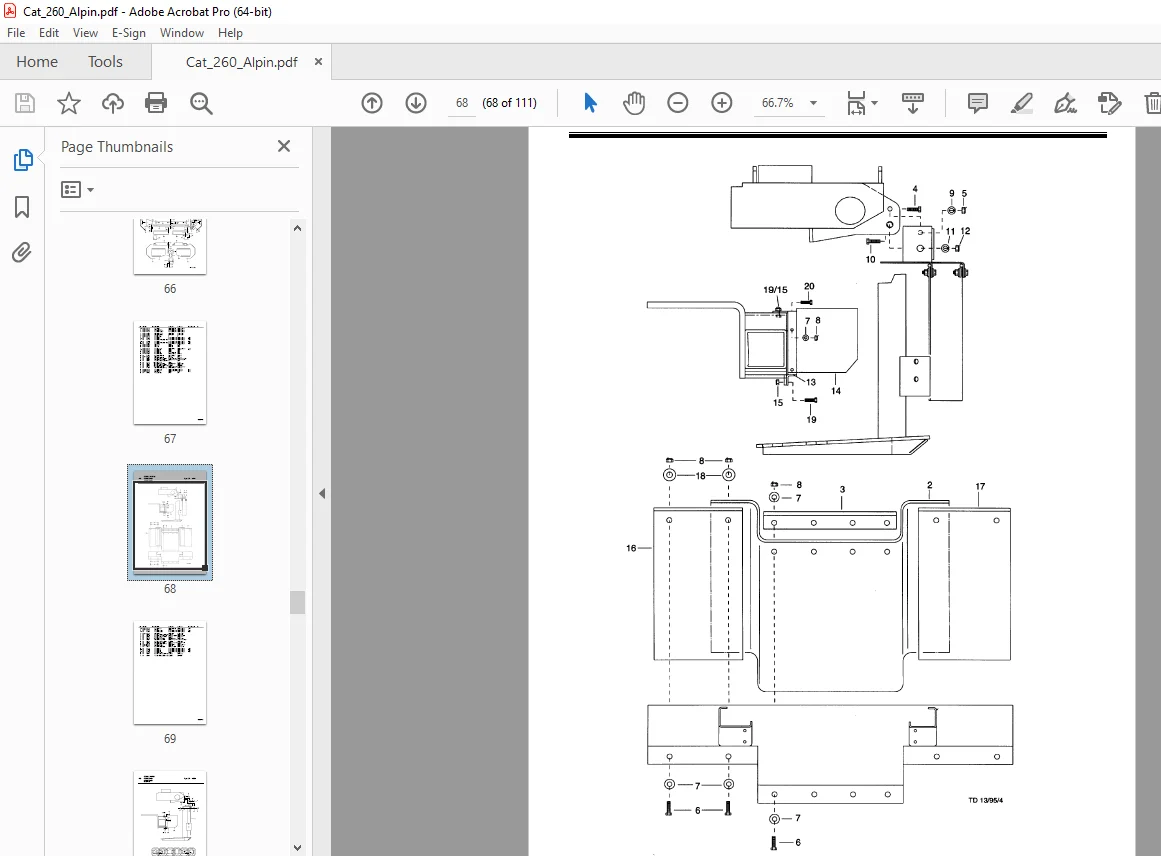Image resolution: width=1161 pixels, height=856 pixels.
Task: Click the 66.7% zoom value field
Action: (x=777, y=103)
